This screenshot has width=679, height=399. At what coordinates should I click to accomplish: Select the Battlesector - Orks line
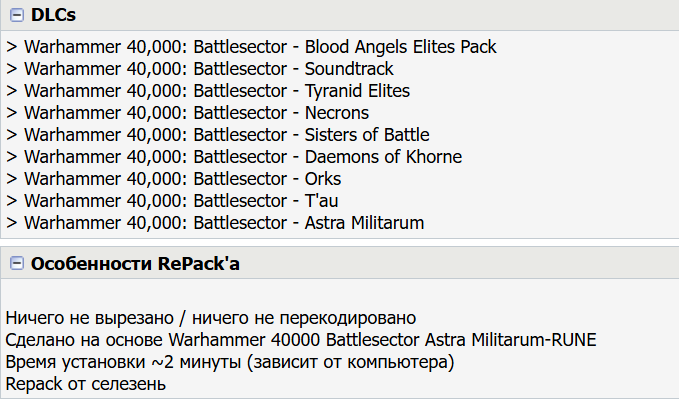click(174, 179)
